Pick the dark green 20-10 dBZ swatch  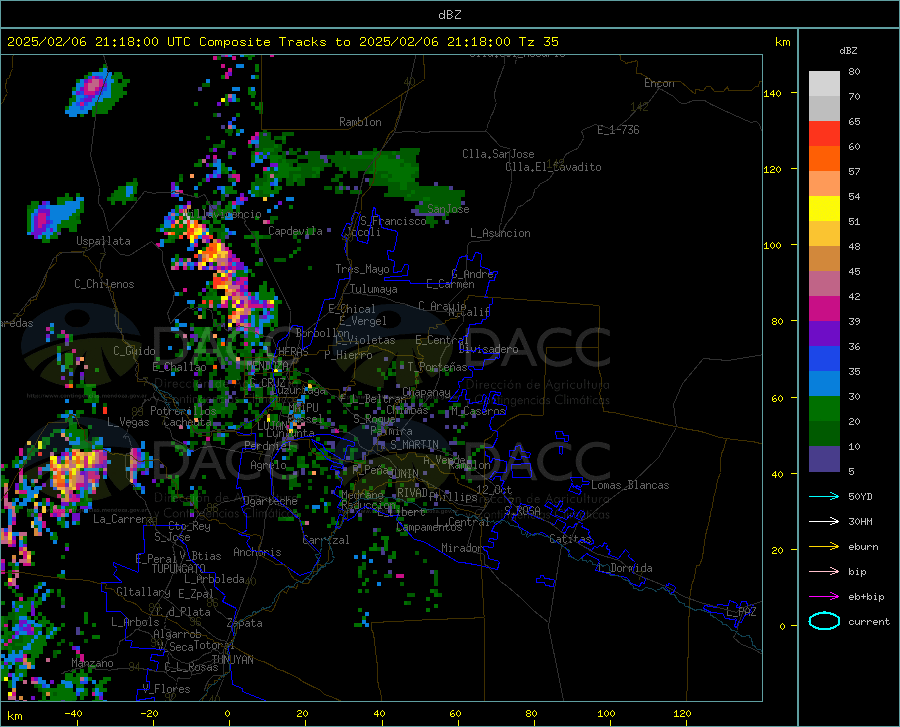(824, 434)
